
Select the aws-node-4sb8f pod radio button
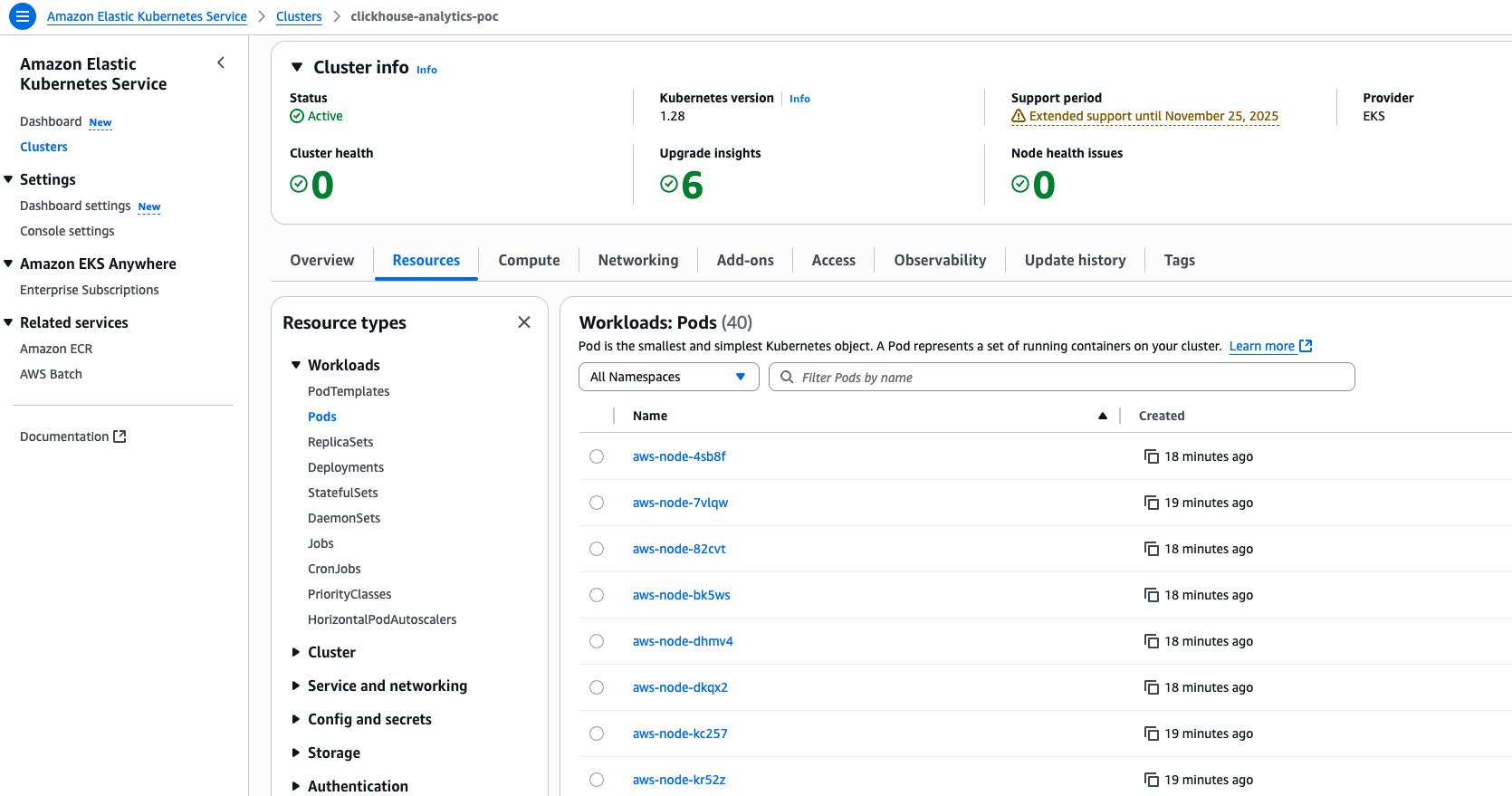[x=597, y=456]
